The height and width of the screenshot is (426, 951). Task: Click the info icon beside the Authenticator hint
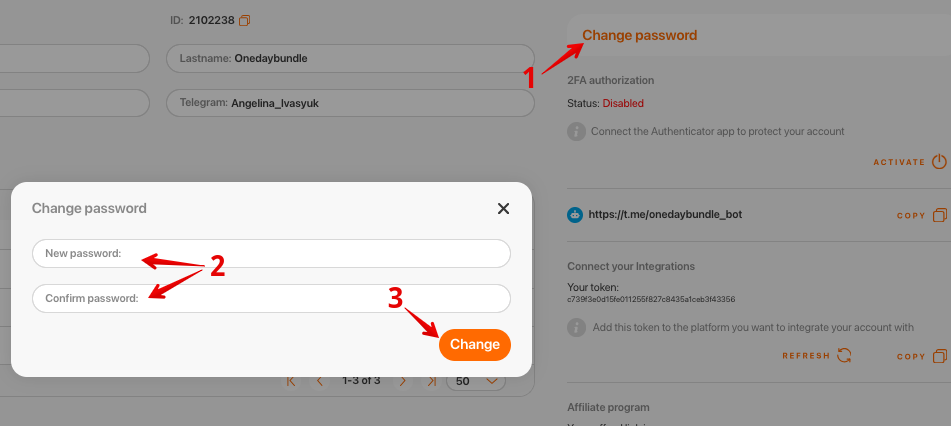[x=576, y=131]
